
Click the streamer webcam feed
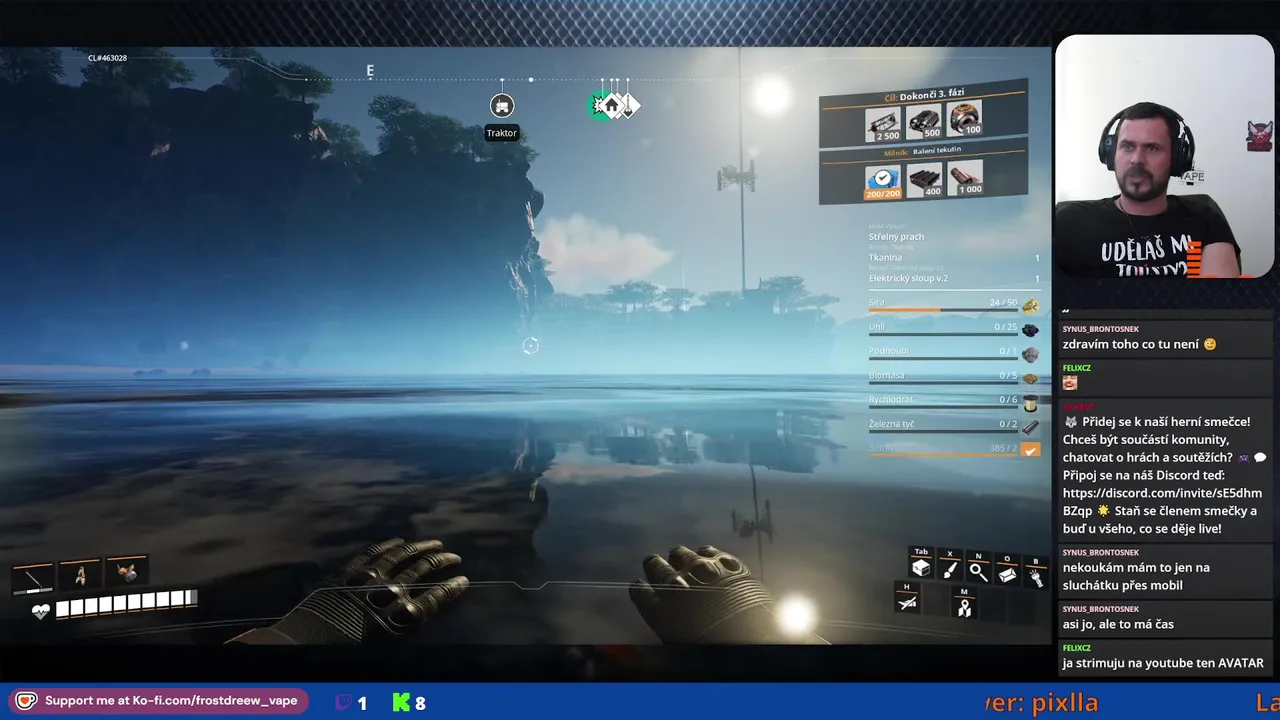click(x=1165, y=156)
